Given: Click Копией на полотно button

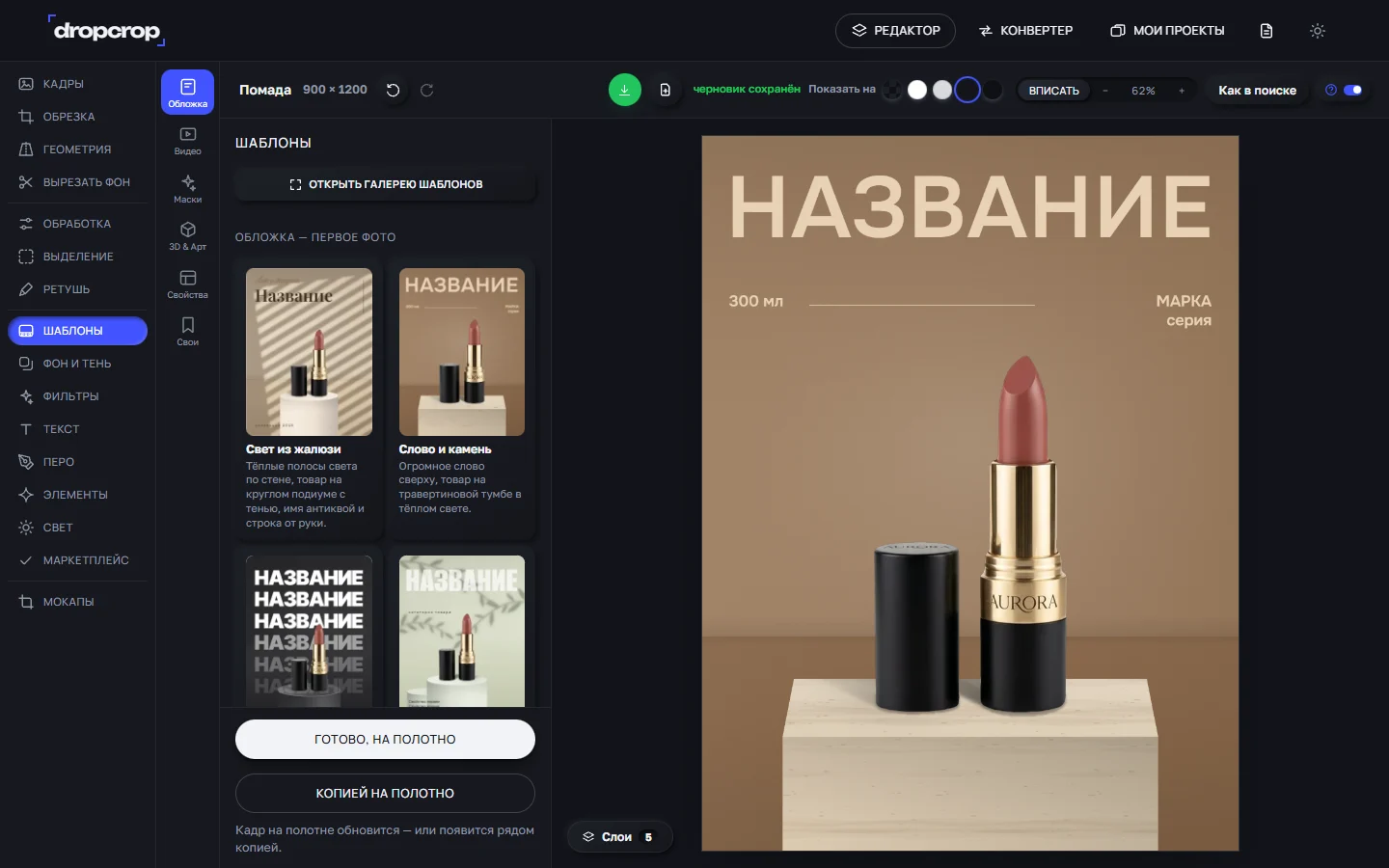Looking at the screenshot, I should (x=385, y=794).
